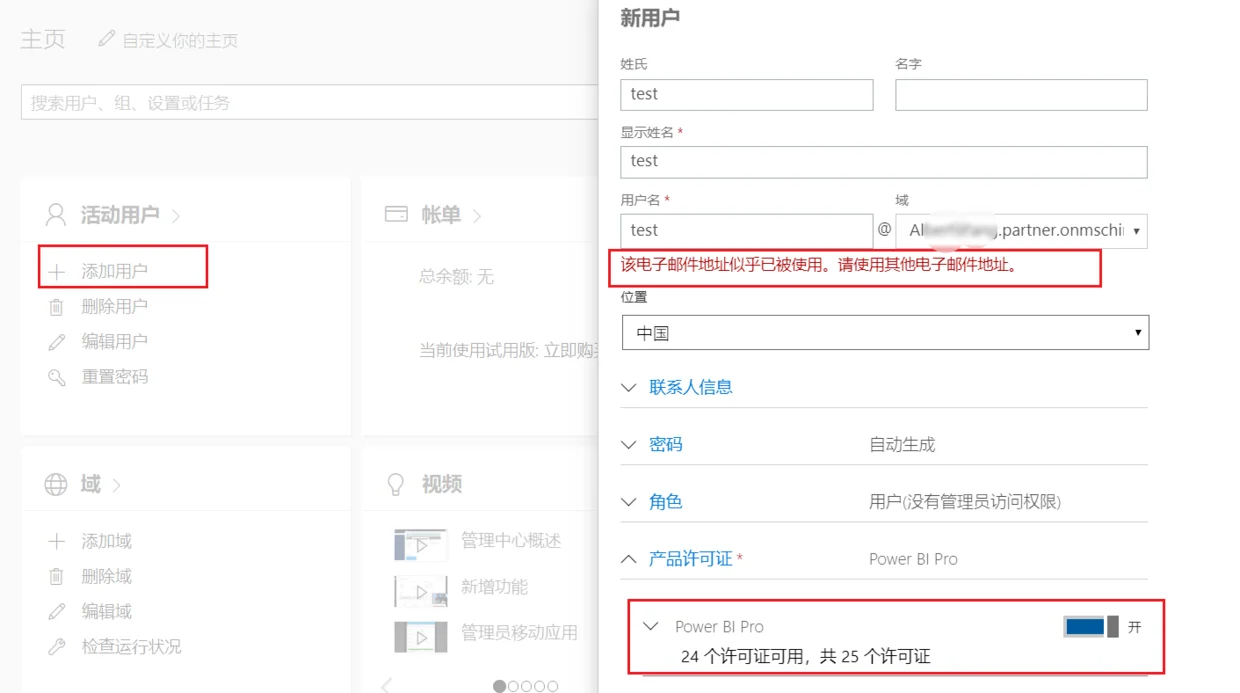Click the empty 名字 input field

tap(1021, 95)
